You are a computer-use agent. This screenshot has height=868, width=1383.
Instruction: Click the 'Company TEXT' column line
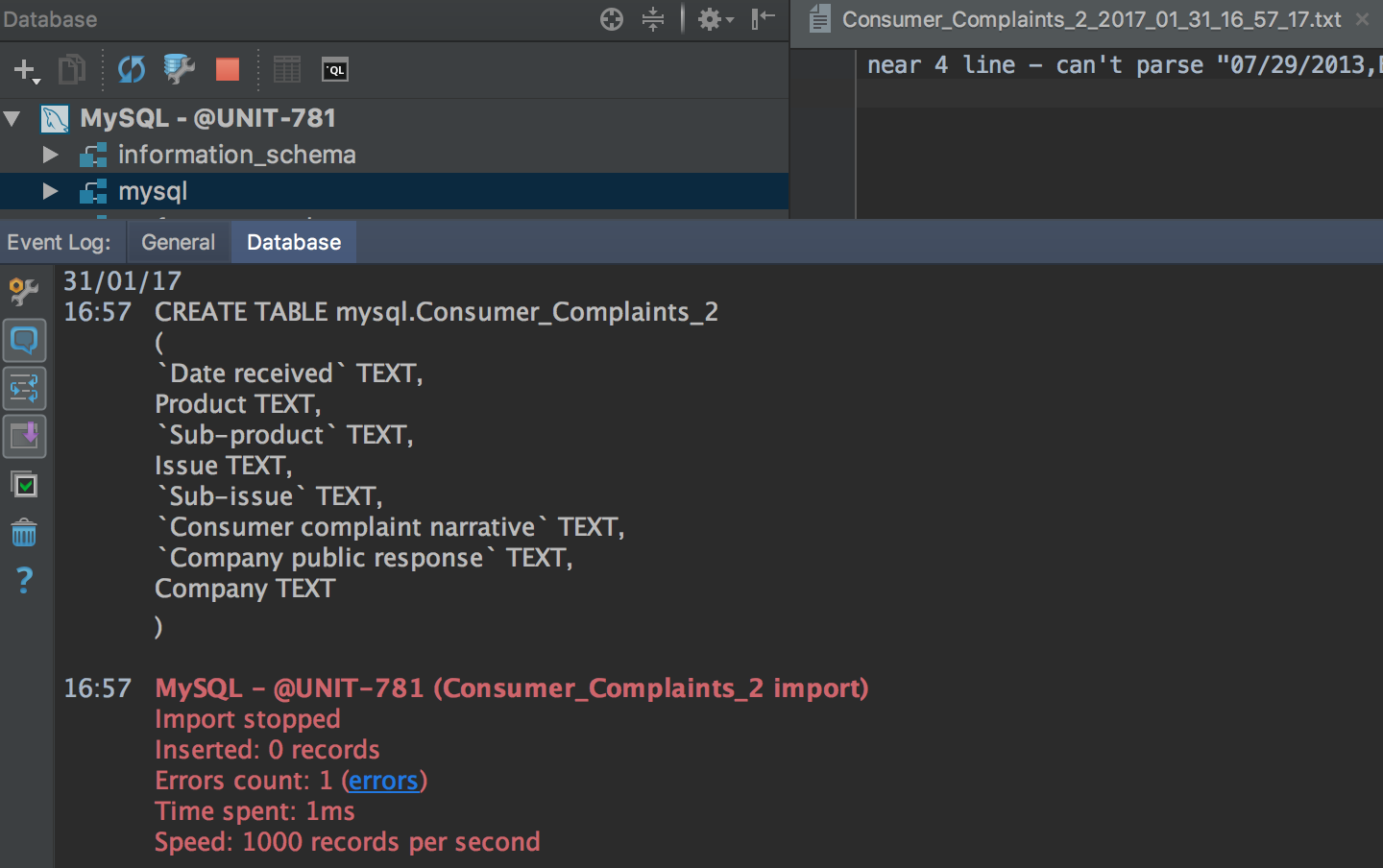click(x=245, y=589)
